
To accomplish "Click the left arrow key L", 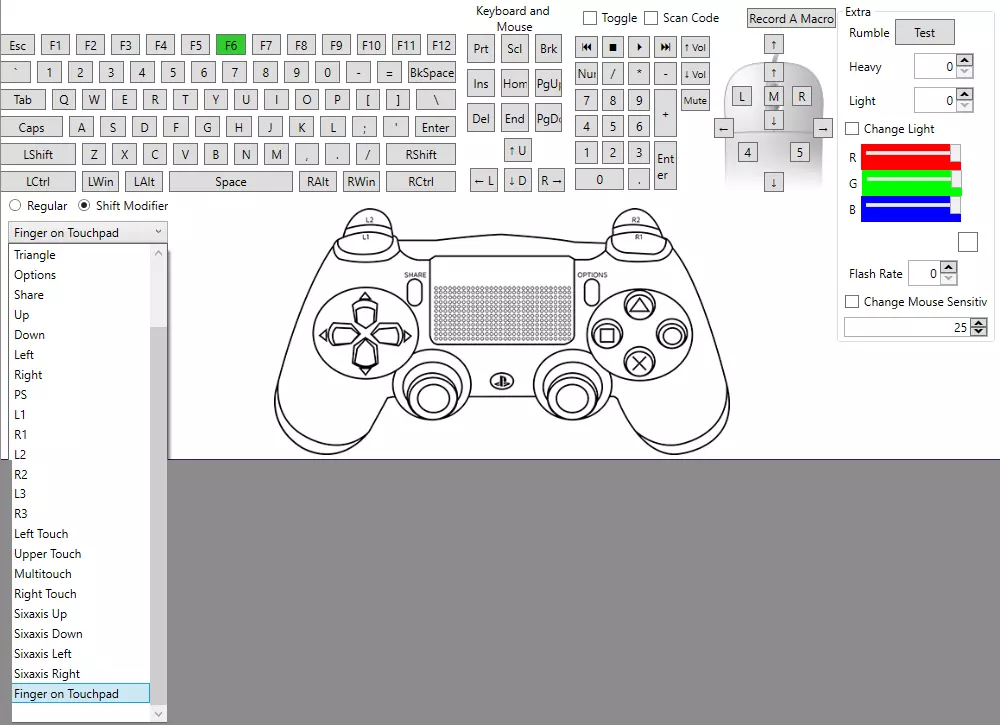I will 483,180.
